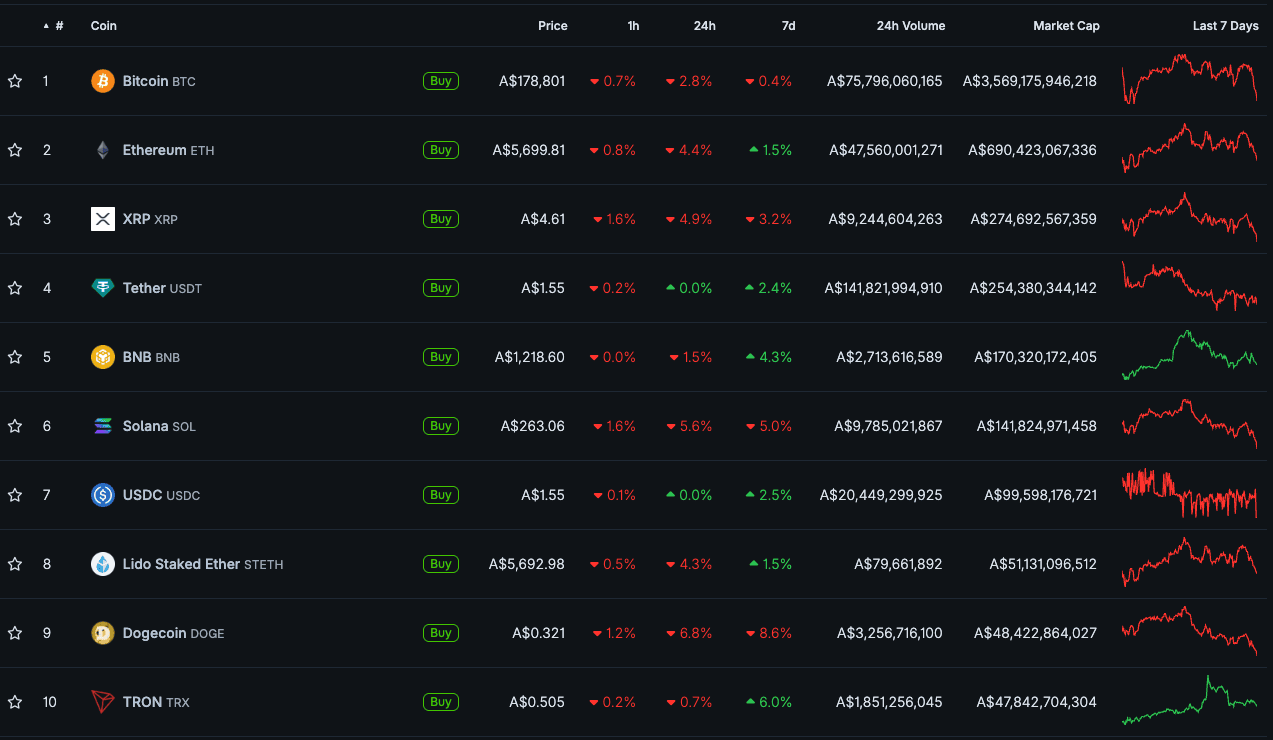1273x740 pixels.
Task: Click the Buy button for Dogecoin
Action: tap(441, 633)
